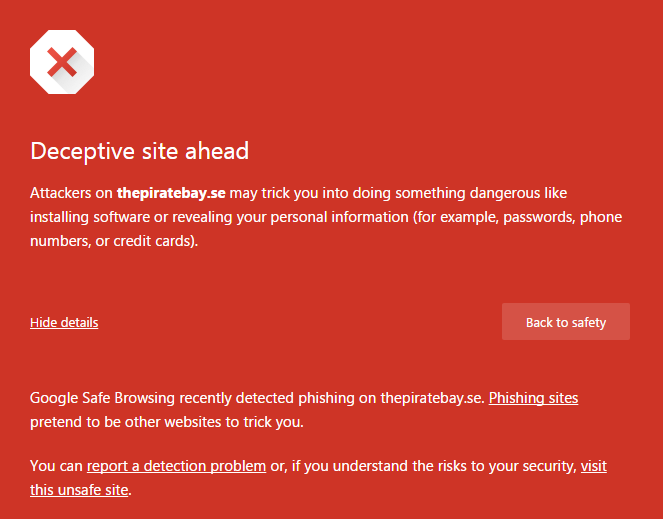This screenshot has width=663, height=519.
Task: Click thepiratebay.se in the phishing details sentence
Action: point(432,397)
